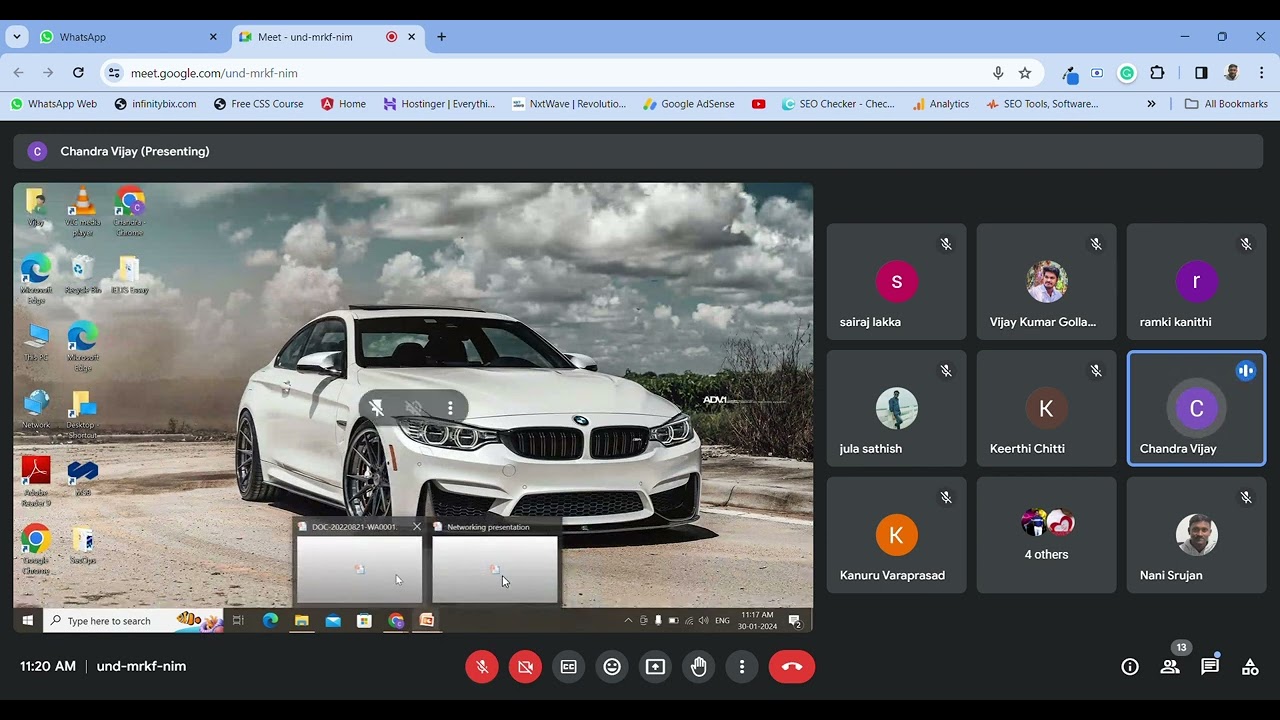Click the Nani Srujan participant tile
The width and height of the screenshot is (1280, 720).
pyautogui.click(x=1197, y=535)
